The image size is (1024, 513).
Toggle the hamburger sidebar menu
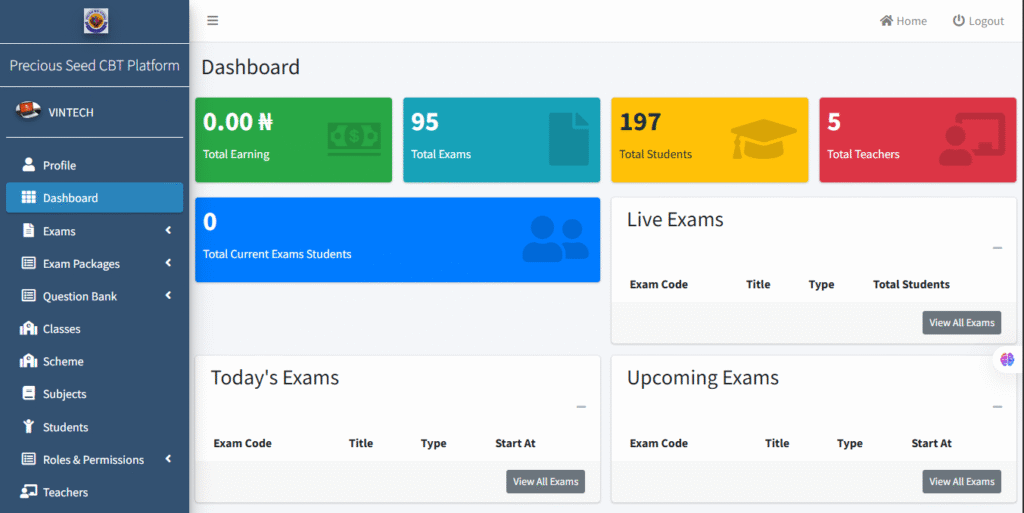pos(212,21)
